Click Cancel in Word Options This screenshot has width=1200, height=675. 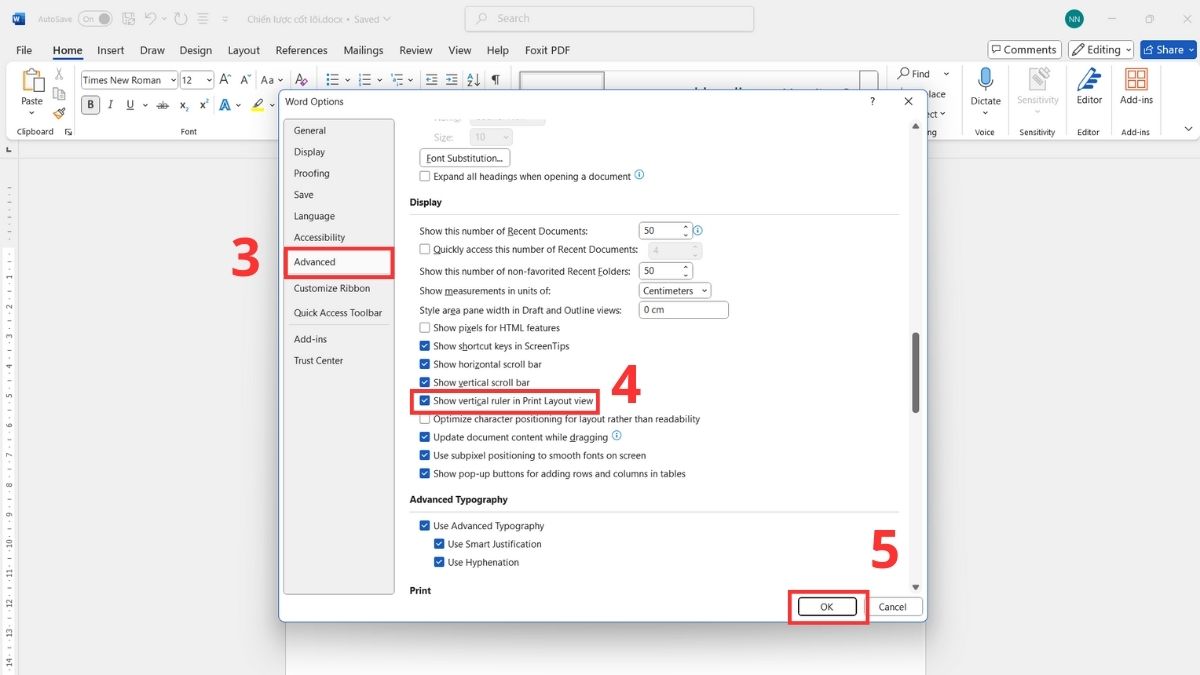892,607
